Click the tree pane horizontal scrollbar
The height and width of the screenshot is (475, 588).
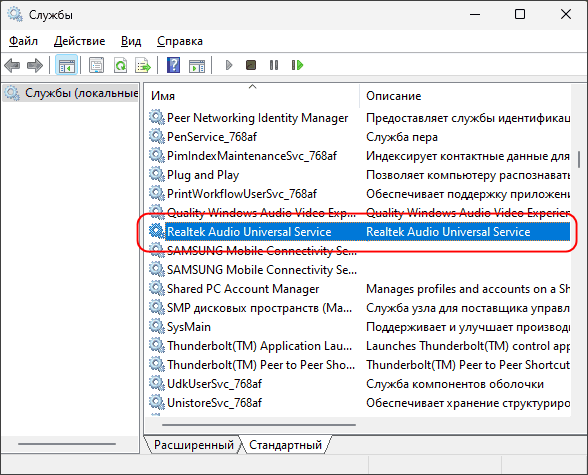pos(67,444)
